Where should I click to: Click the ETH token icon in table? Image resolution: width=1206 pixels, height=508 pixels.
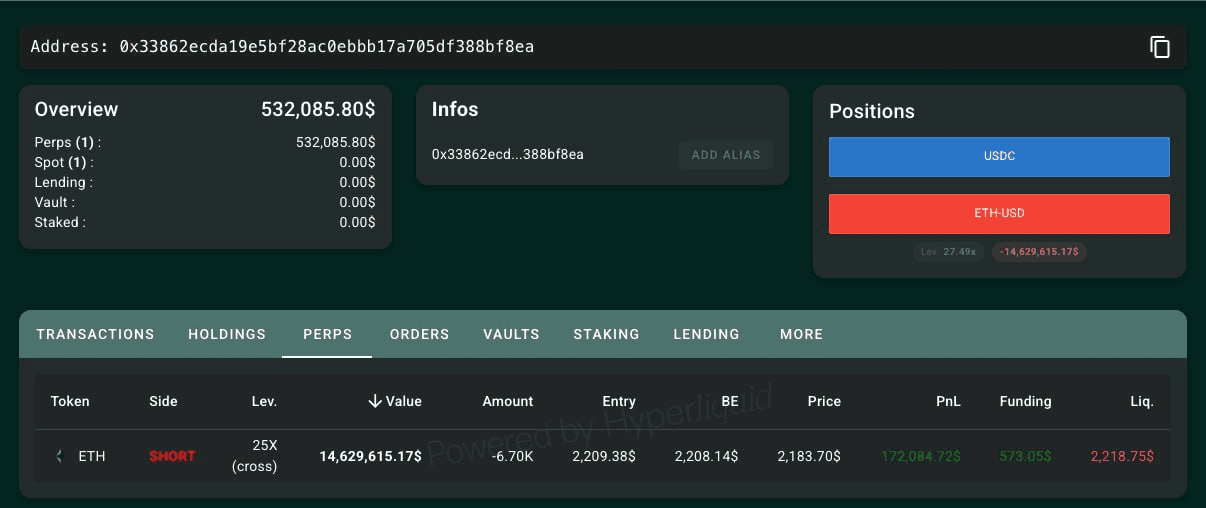pos(59,456)
